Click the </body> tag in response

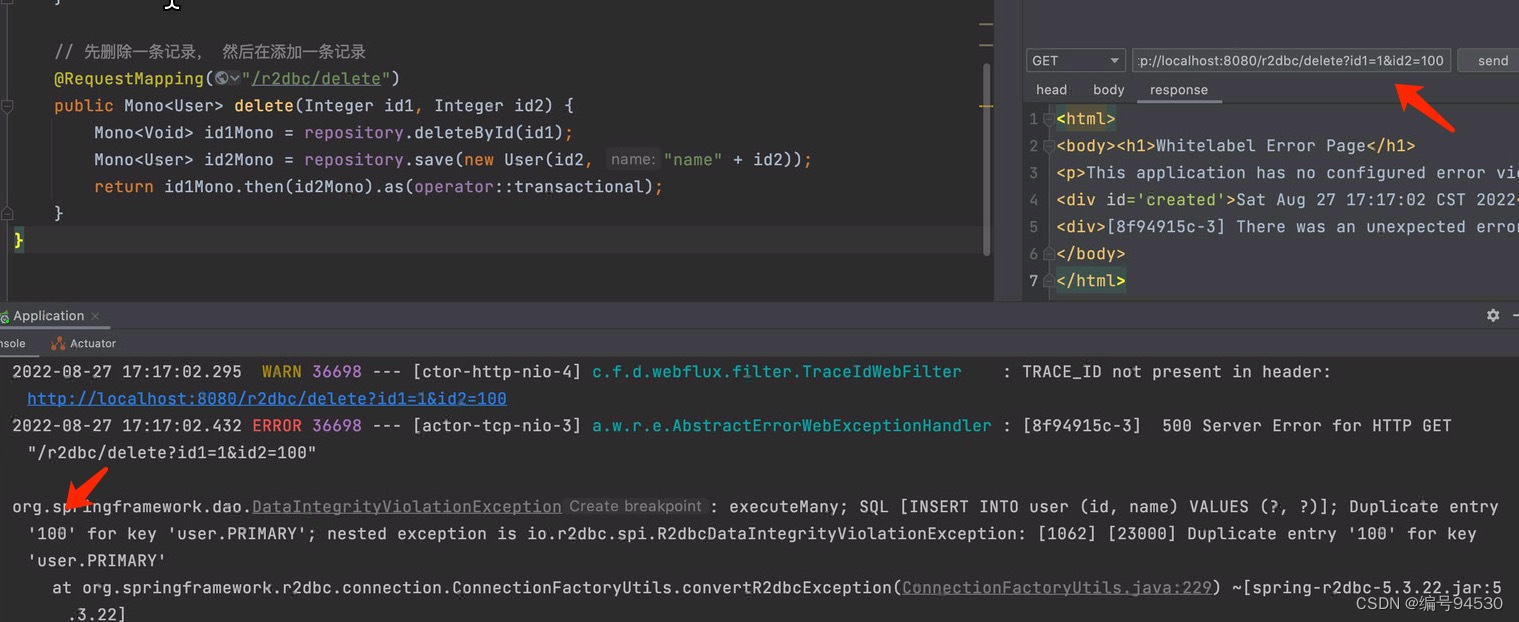click(1091, 254)
